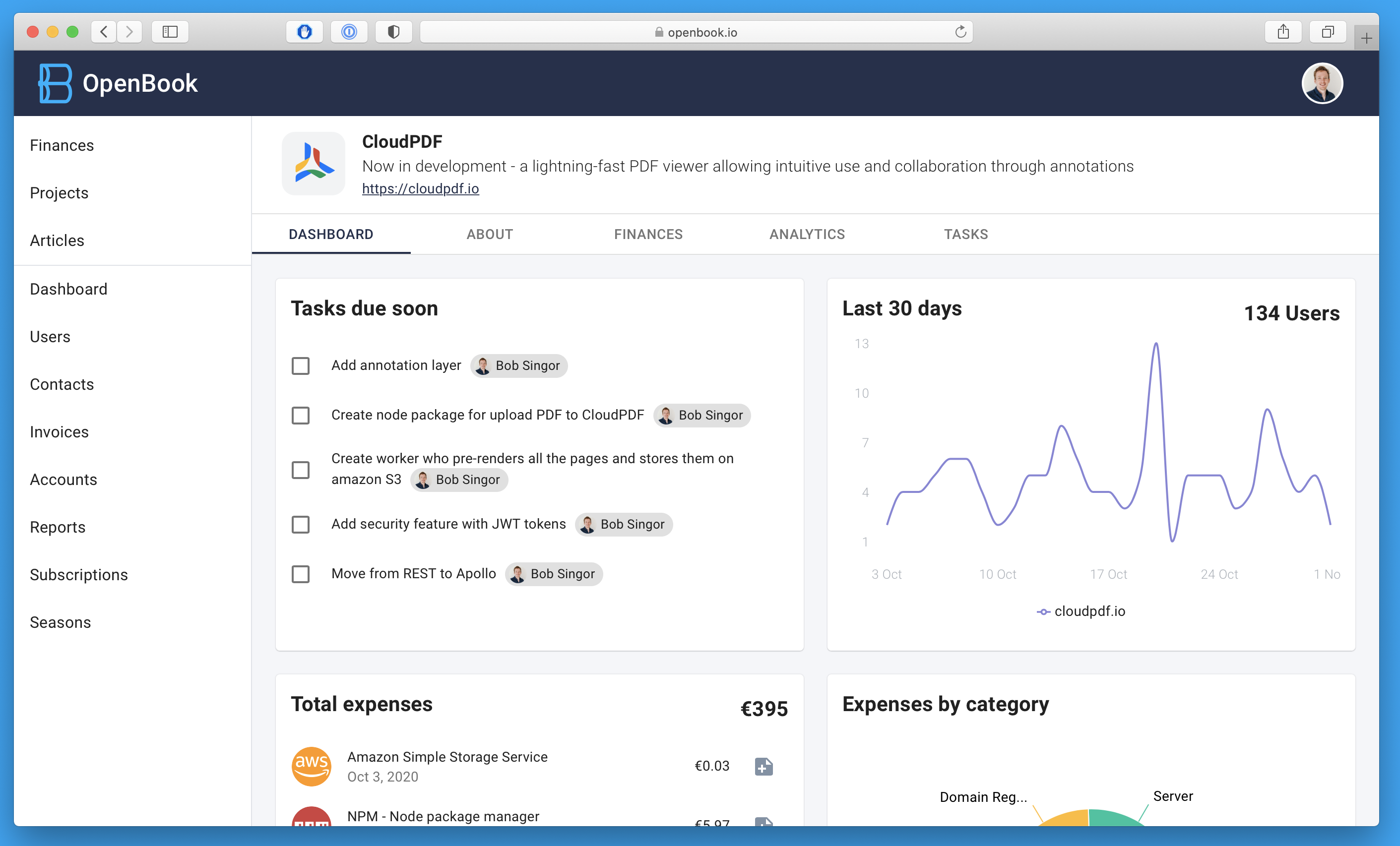Click Bob Singor chip on annotation task
Screen dimensions: 1400x846
tap(519, 365)
